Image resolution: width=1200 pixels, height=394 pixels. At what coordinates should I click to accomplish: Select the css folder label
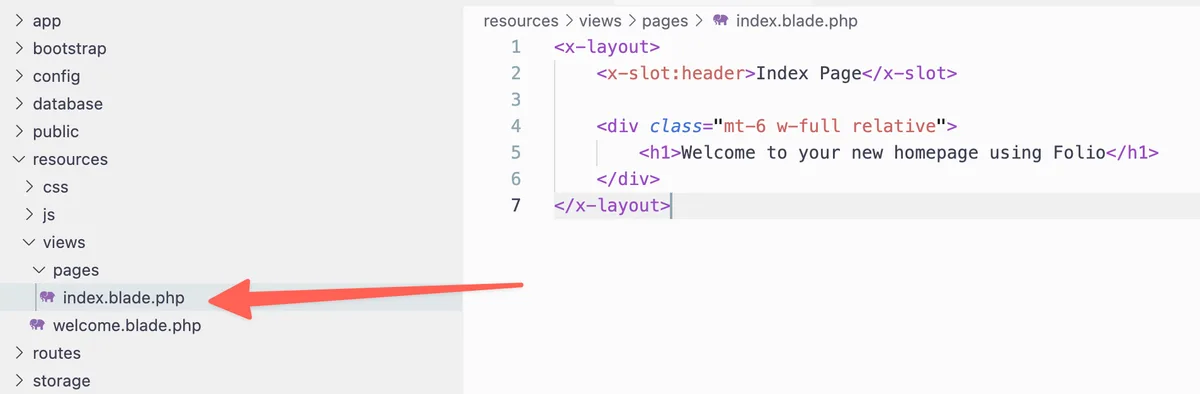point(55,187)
